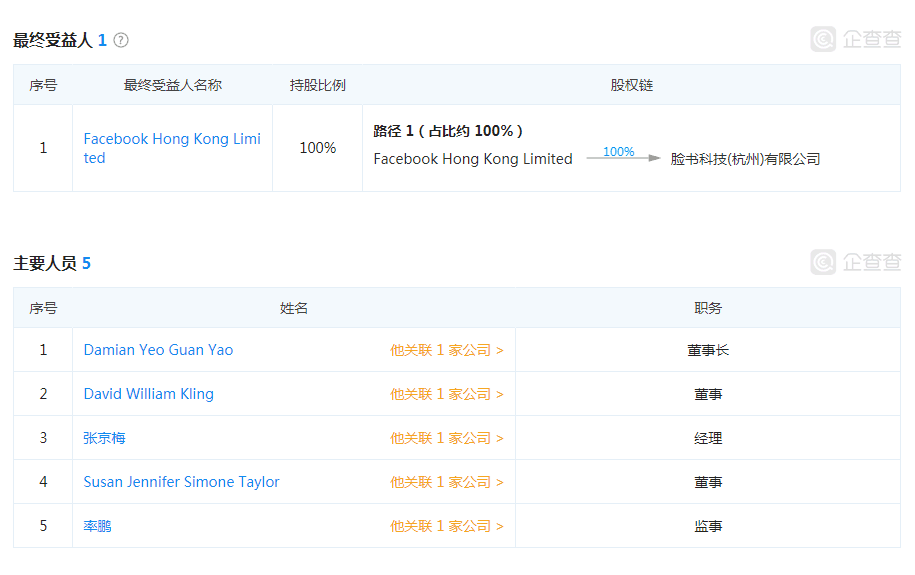The height and width of the screenshot is (575, 915).
Task: Click the 姓名 column header
Action: (x=294, y=308)
